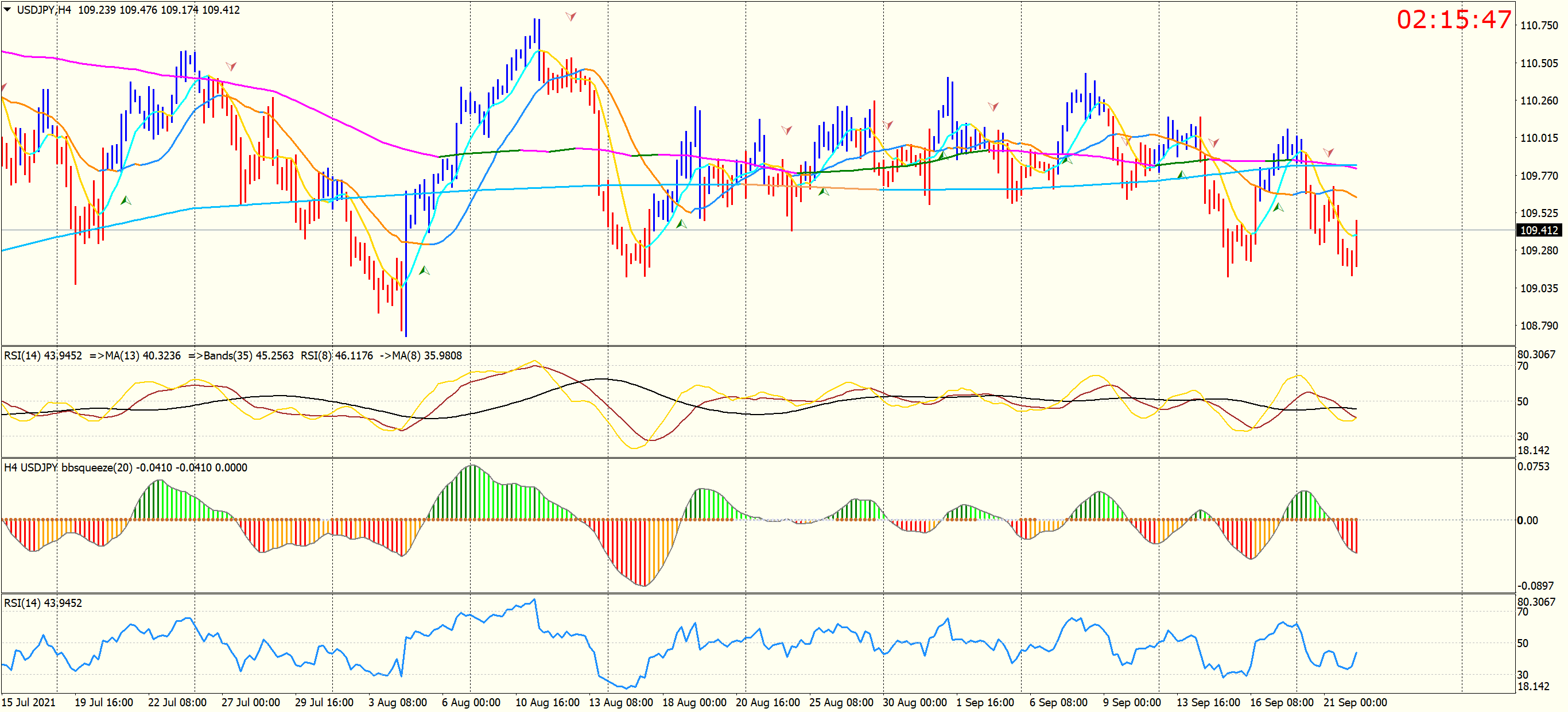Click green buy arrow near 16 Sep low
Screen dimensions: 1568x712
(x=1278, y=208)
